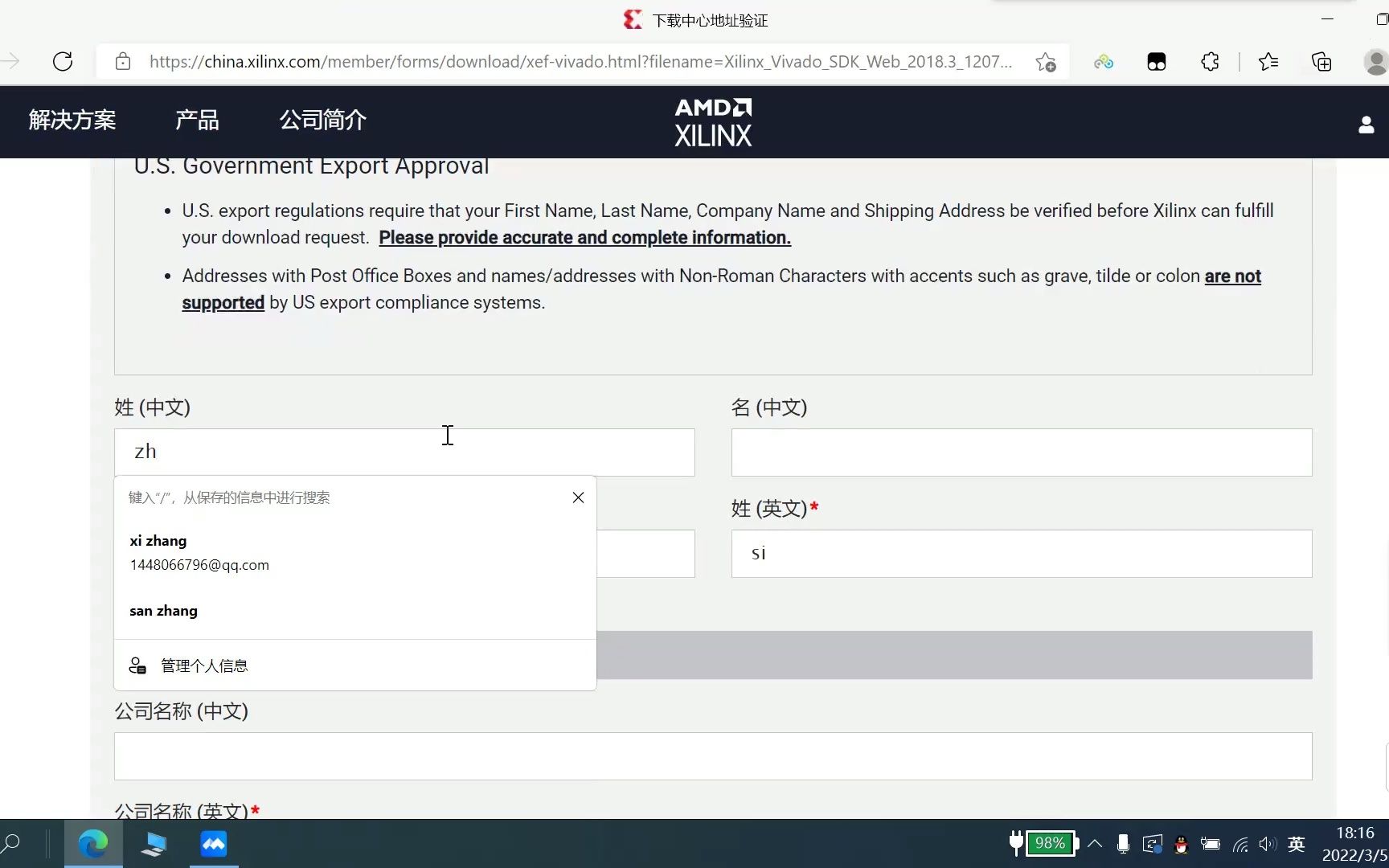
Task: Open the Extensions puzzle icon
Action: [x=1210, y=62]
